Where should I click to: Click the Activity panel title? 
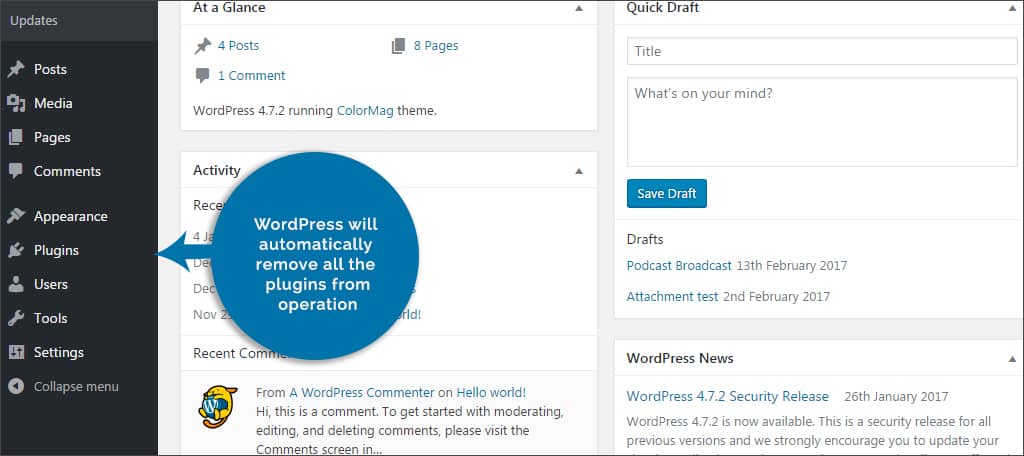pyautogui.click(x=217, y=170)
